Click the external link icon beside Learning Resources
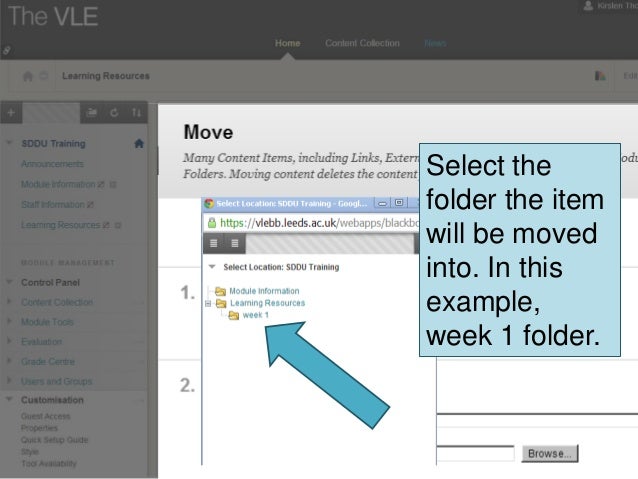The width and height of the screenshot is (638, 479). [x=106, y=225]
